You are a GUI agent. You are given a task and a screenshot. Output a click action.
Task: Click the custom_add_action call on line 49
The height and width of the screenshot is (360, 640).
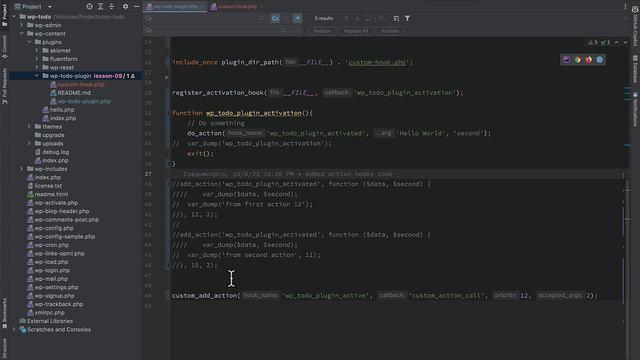tap(204, 296)
